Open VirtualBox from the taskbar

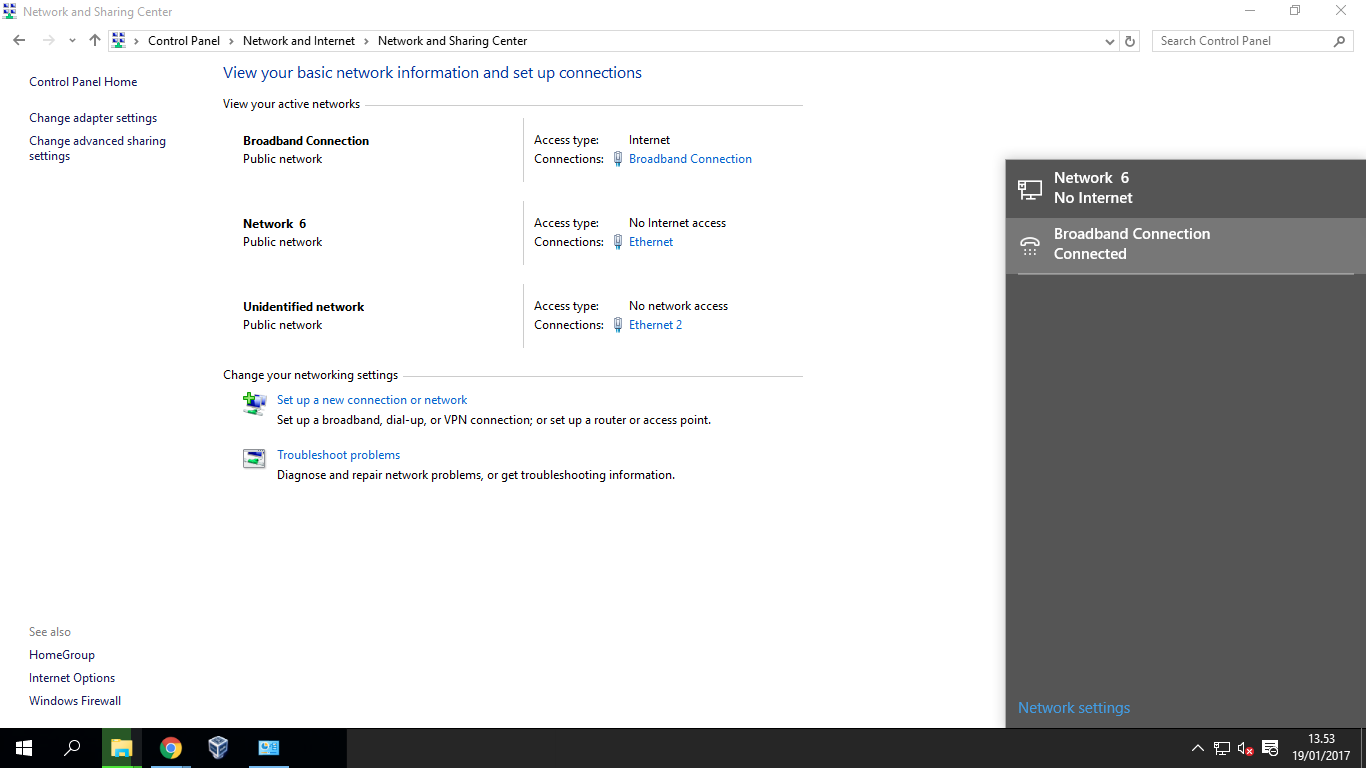click(x=219, y=748)
